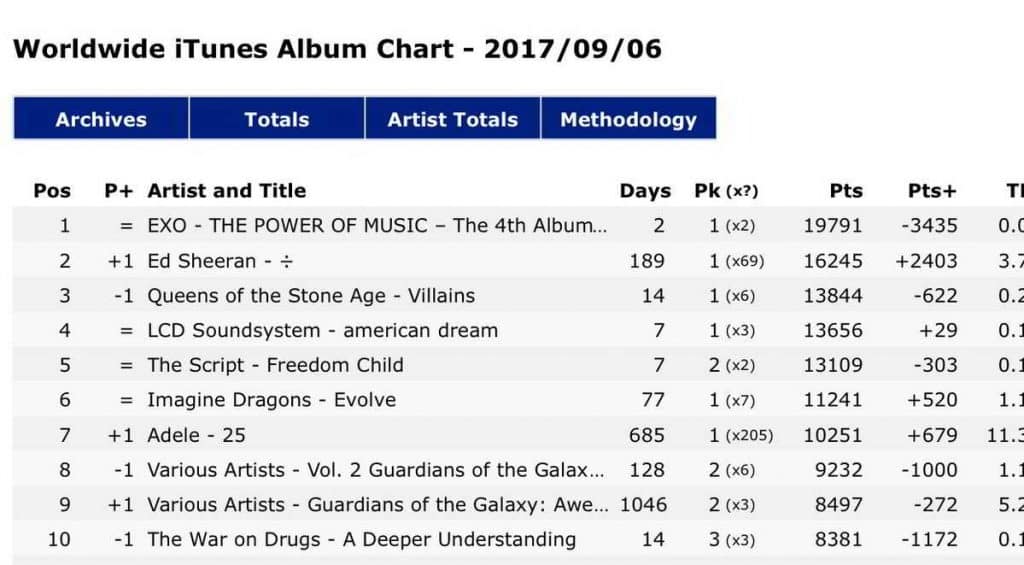This screenshot has height=565, width=1024.
Task: Open the Artist Totals tab
Action: [x=453, y=119]
